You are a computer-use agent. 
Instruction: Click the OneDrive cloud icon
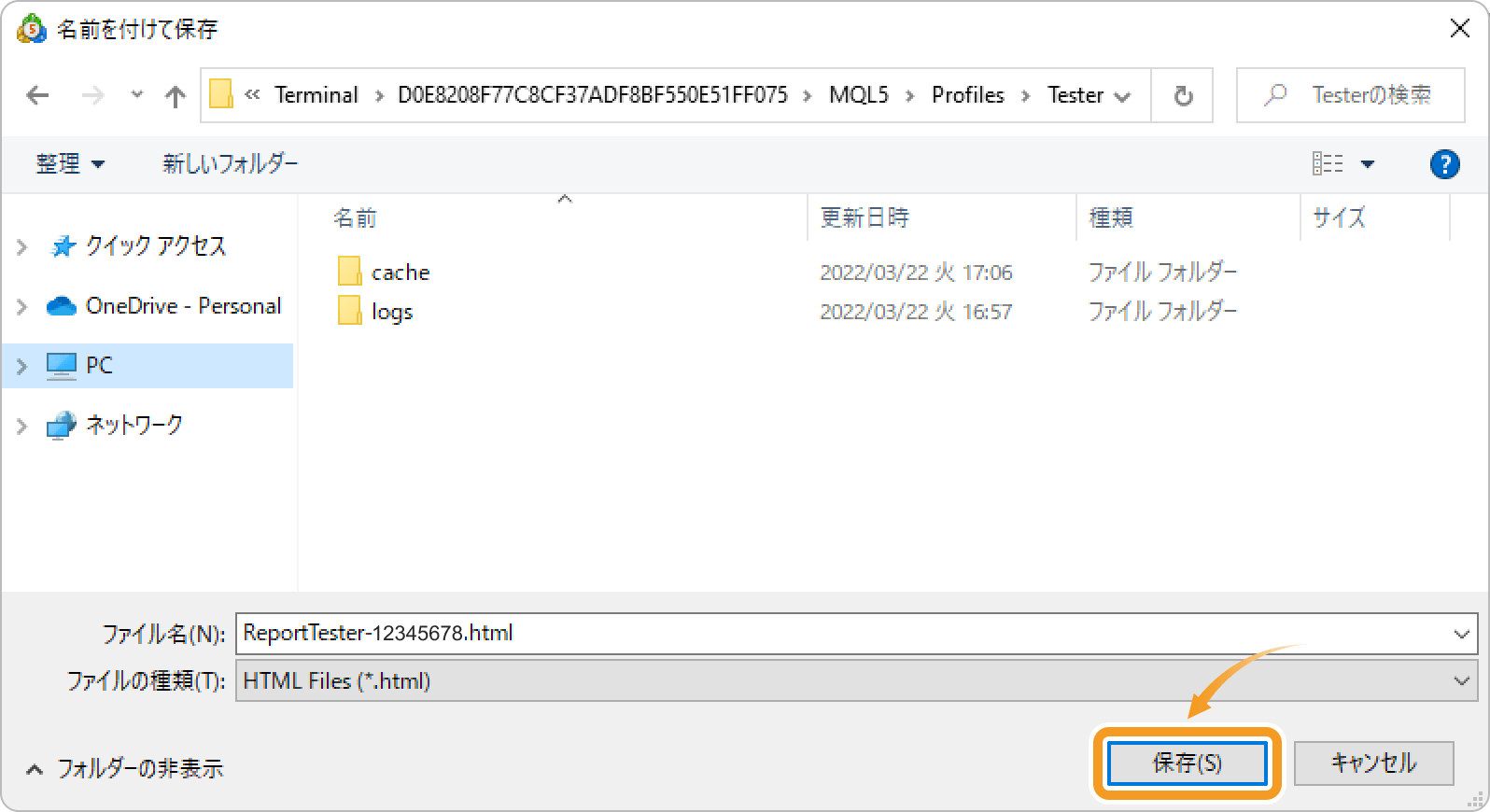[x=62, y=306]
